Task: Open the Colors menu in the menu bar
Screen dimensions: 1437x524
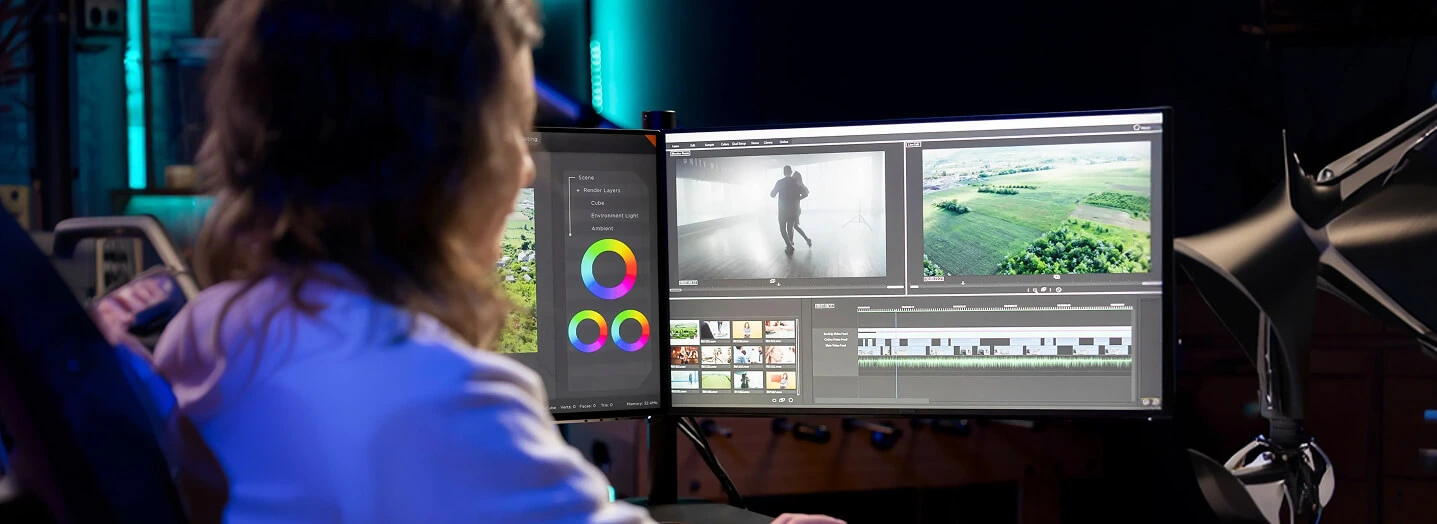Action: (x=724, y=143)
